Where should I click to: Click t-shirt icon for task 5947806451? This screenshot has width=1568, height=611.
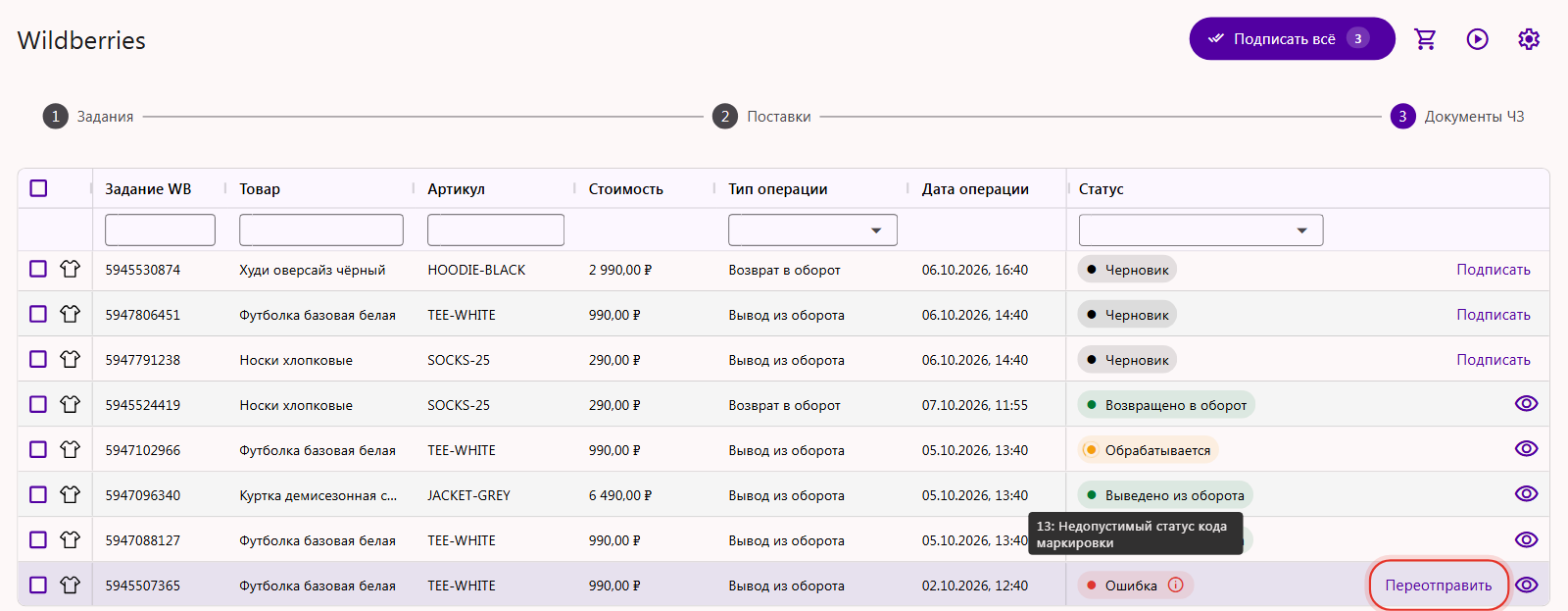[70, 314]
